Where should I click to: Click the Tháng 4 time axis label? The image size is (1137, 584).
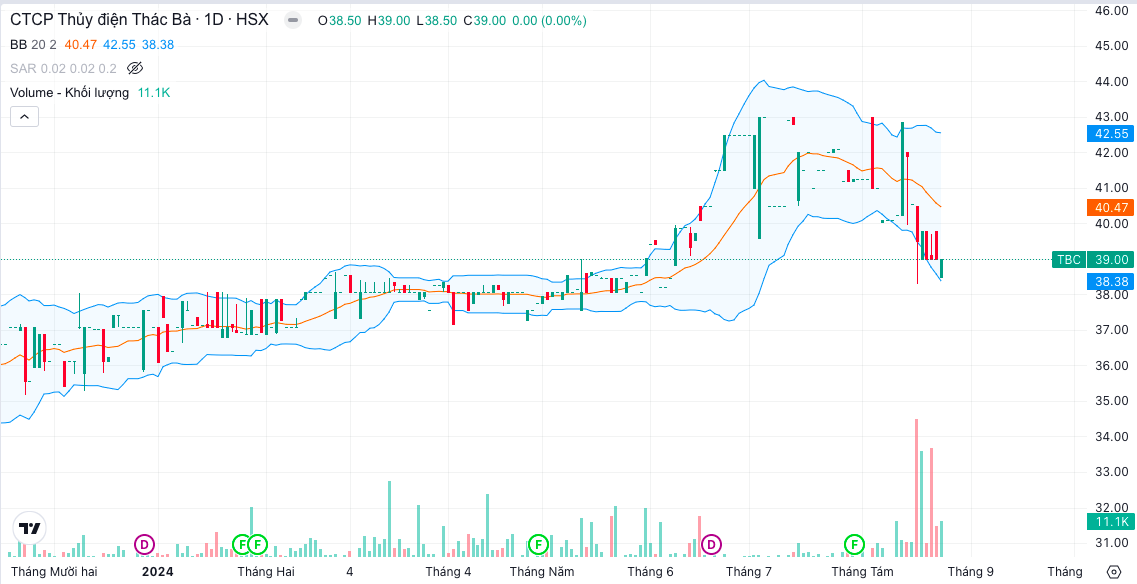(448, 572)
